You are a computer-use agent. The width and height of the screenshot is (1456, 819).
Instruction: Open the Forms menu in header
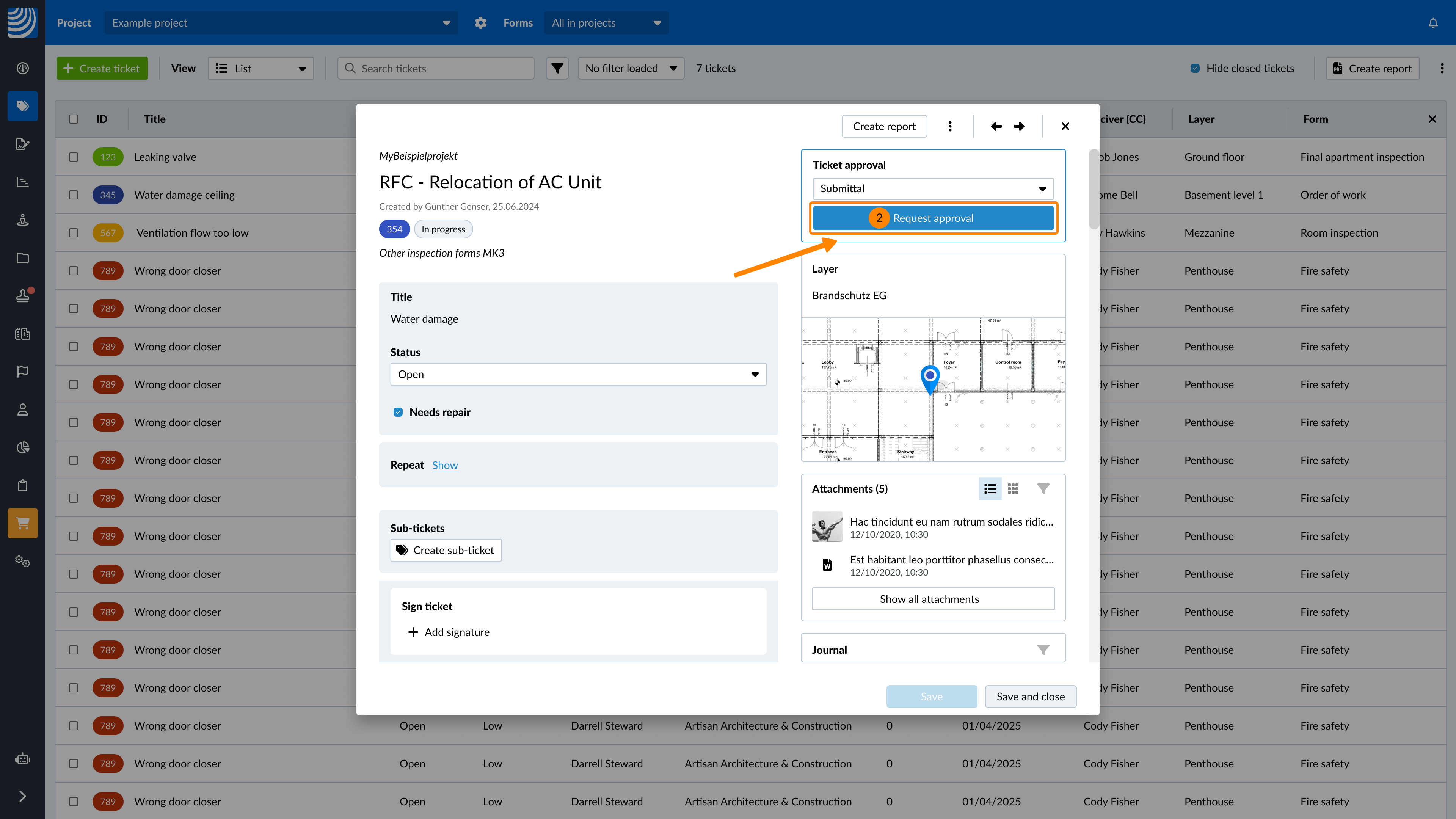606,23
